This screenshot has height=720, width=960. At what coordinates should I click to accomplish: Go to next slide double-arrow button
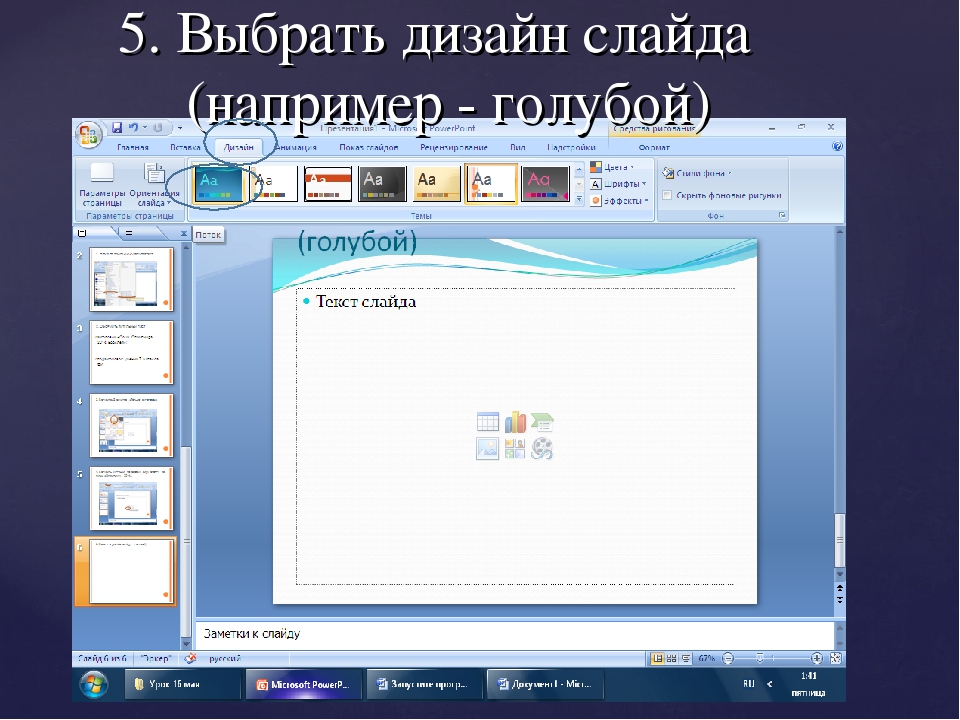click(x=840, y=600)
